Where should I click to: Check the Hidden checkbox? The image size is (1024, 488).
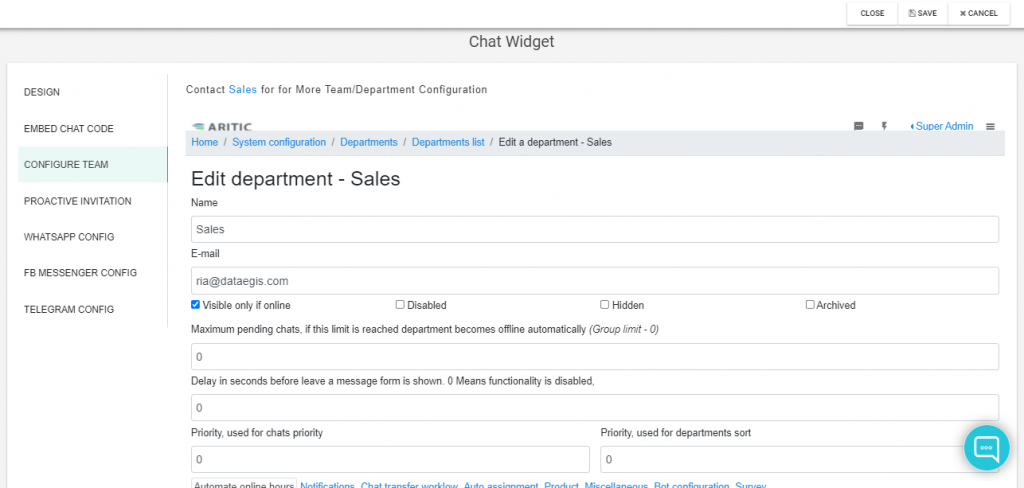click(605, 304)
